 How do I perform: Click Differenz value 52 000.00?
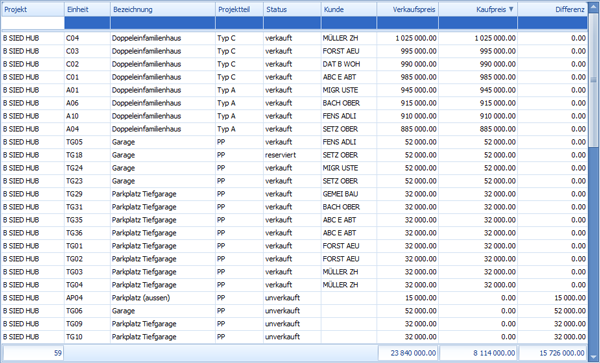552,311
